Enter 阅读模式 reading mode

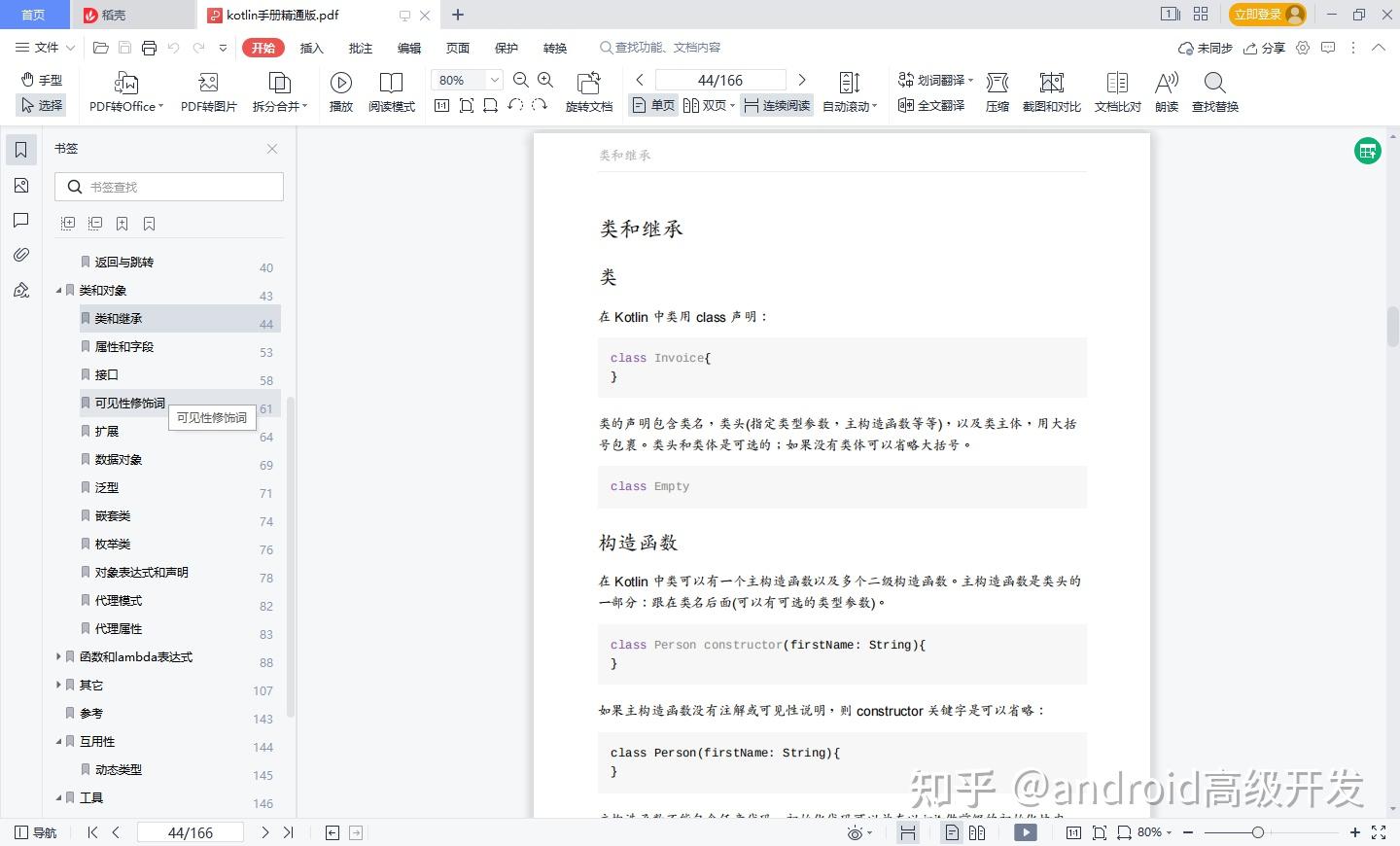392,92
